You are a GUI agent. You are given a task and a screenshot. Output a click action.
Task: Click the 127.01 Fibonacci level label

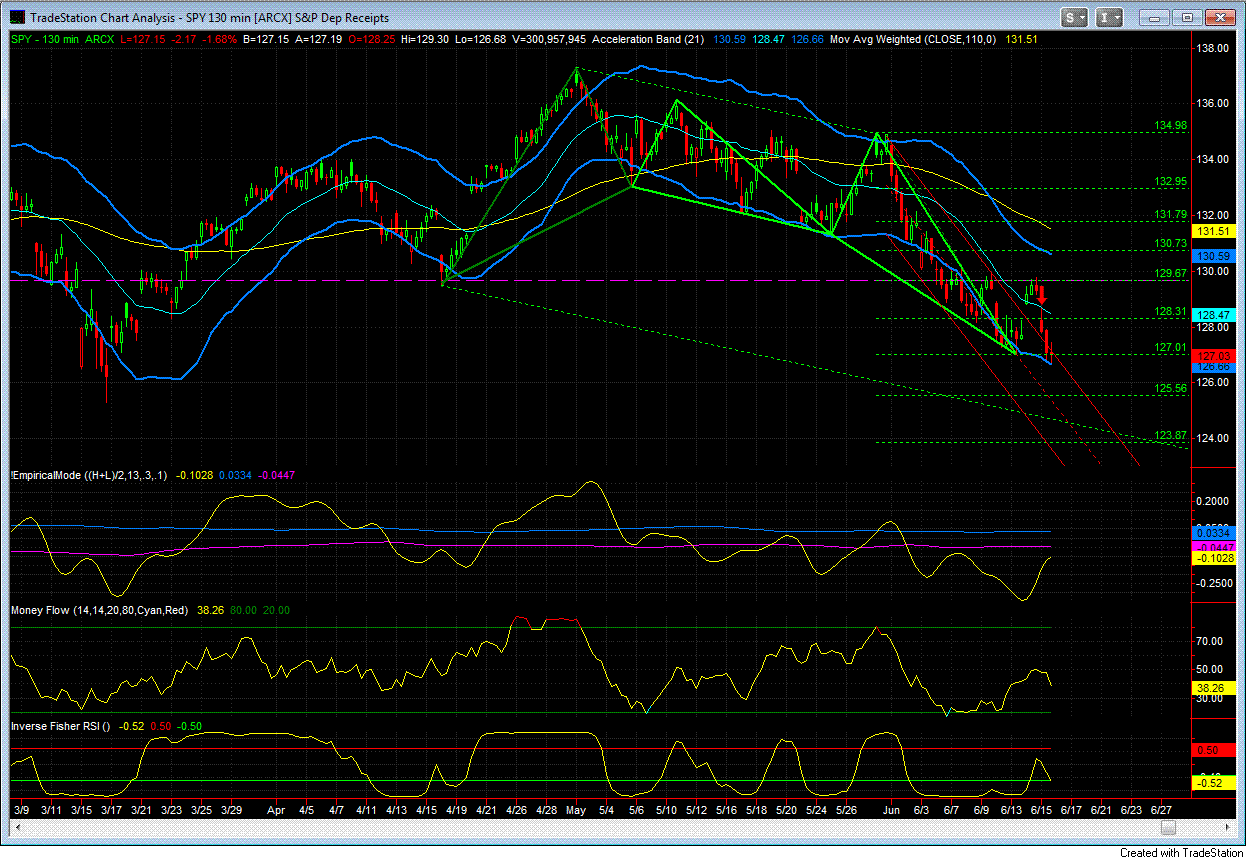click(x=1170, y=347)
